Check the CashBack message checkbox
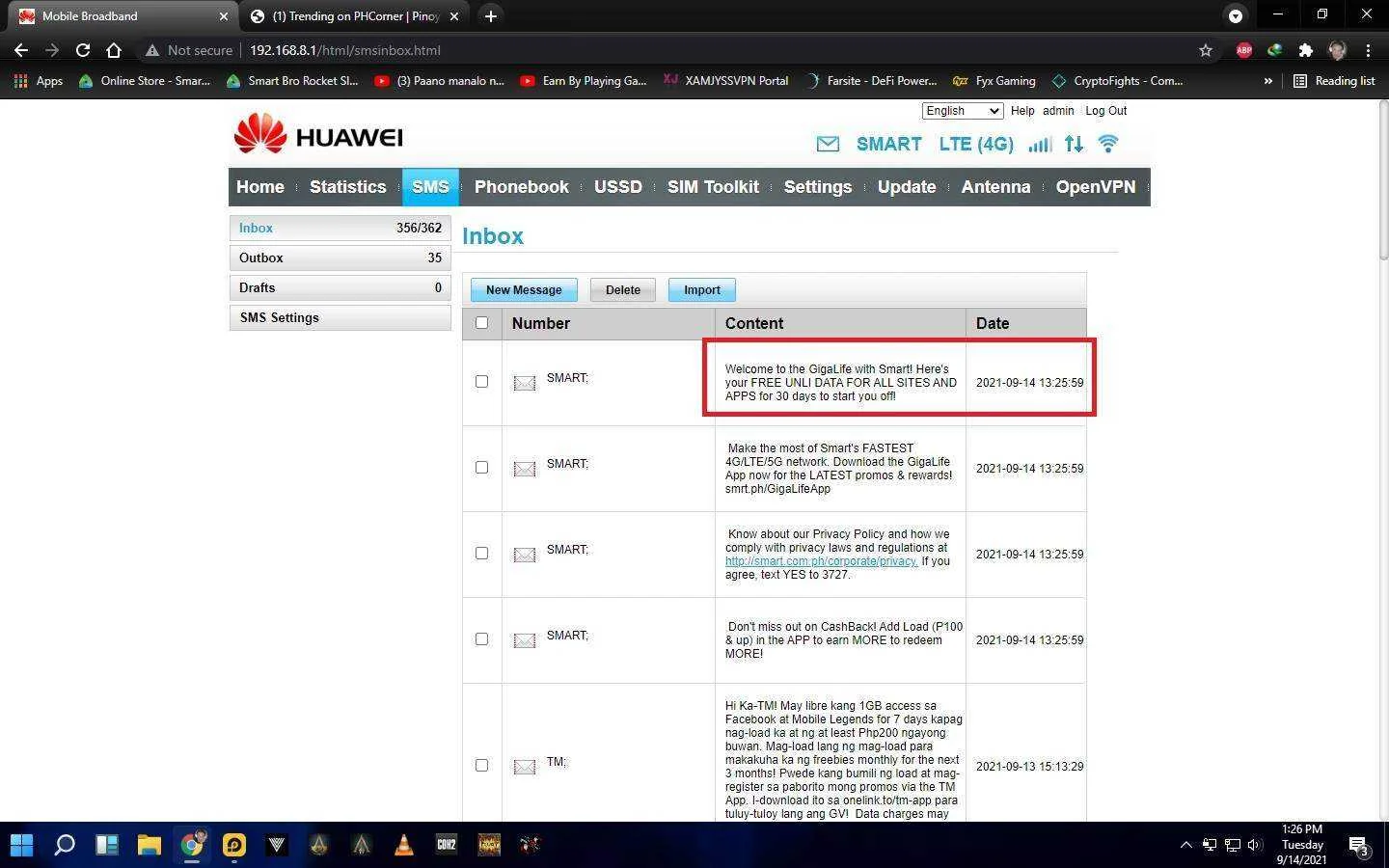This screenshot has height=868, width=1389. [481, 639]
